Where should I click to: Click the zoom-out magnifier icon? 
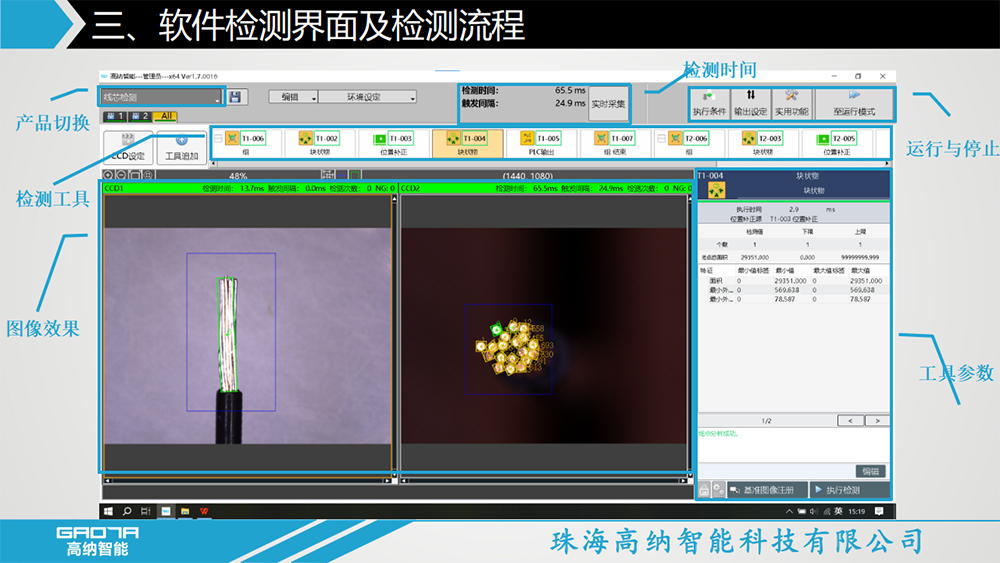(121, 175)
